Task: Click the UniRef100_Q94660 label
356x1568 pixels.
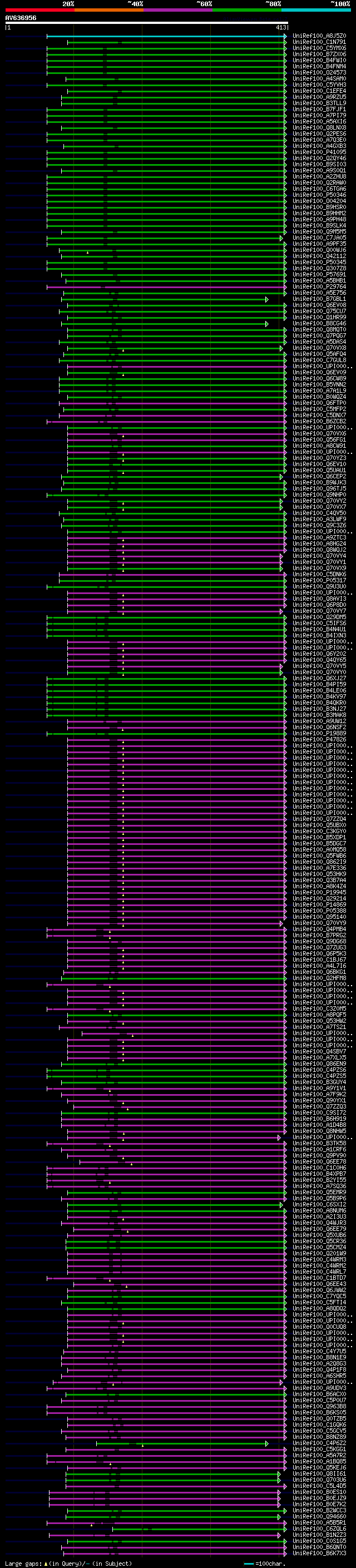Action: [319, 1516]
